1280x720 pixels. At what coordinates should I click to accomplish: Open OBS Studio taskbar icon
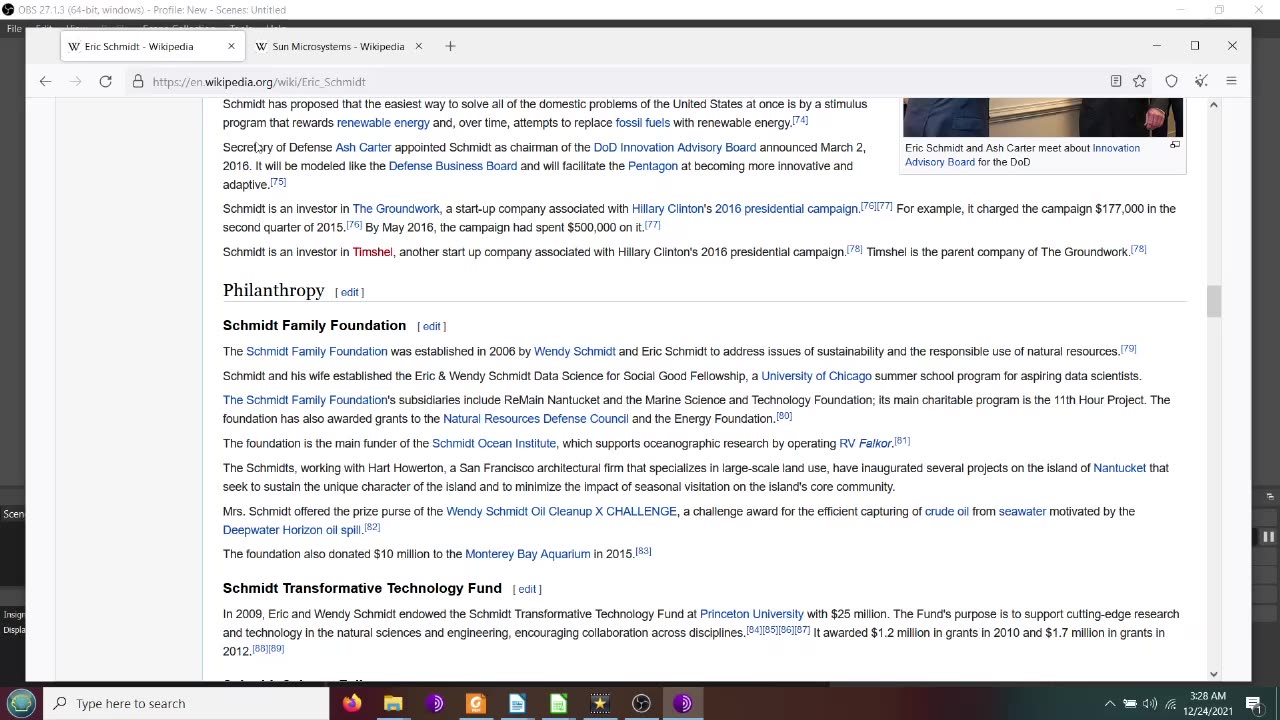641,703
